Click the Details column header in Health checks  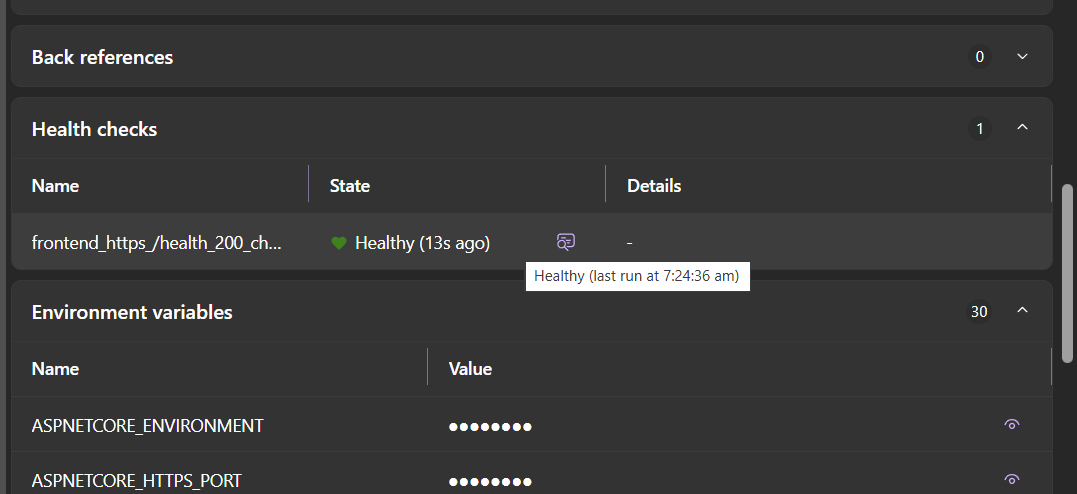point(654,186)
